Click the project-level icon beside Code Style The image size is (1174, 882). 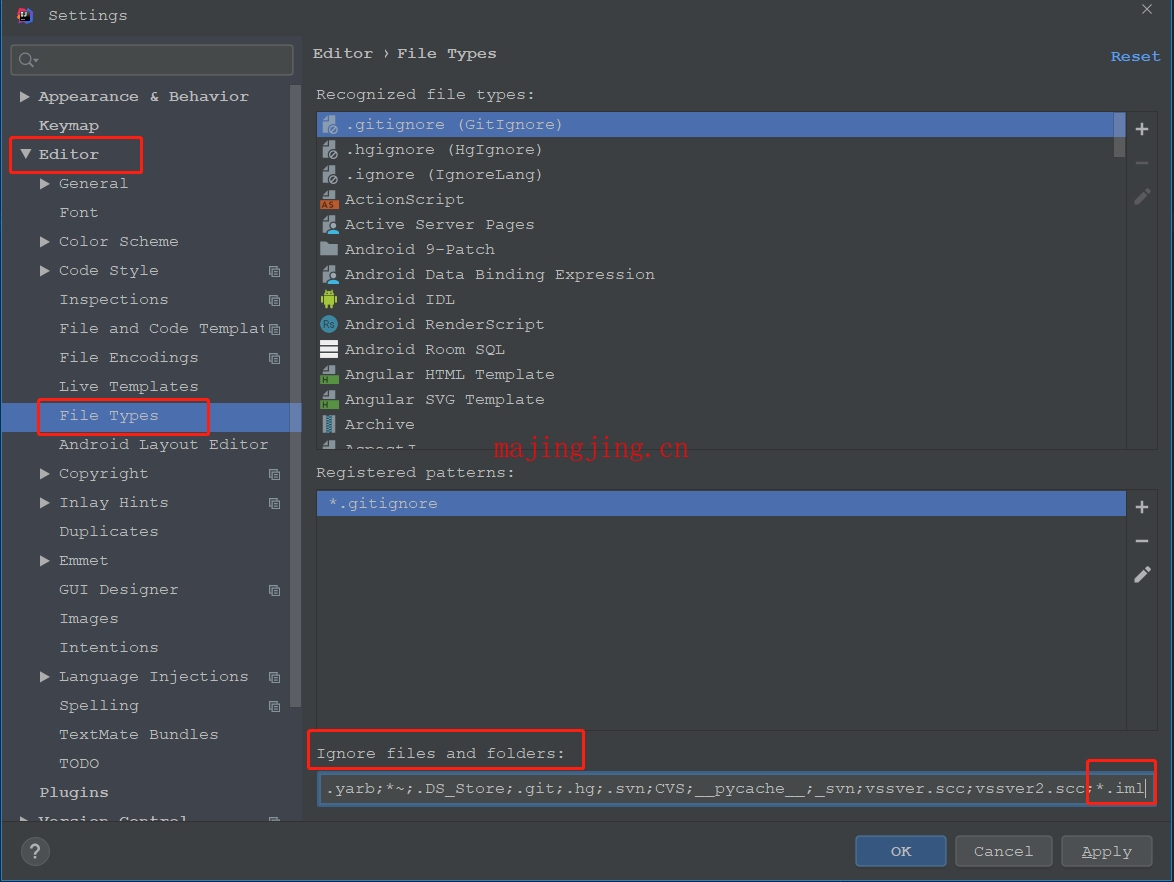pos(275,271)
